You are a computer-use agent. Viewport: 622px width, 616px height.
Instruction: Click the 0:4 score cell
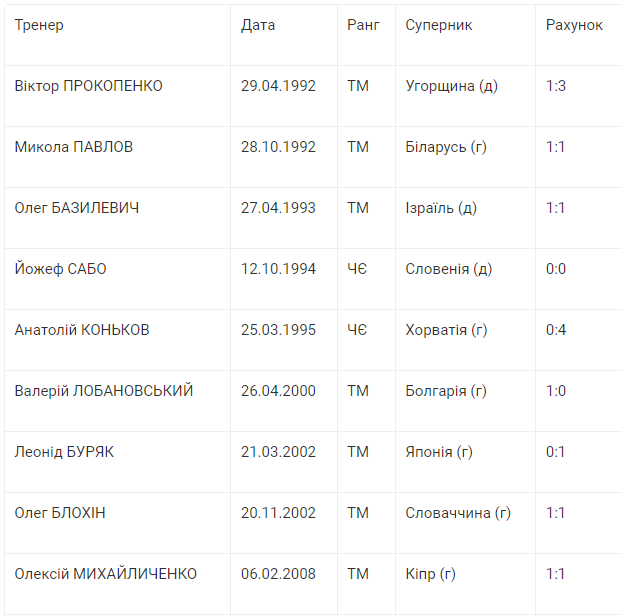pyautogui.click(x=556, y=330)
